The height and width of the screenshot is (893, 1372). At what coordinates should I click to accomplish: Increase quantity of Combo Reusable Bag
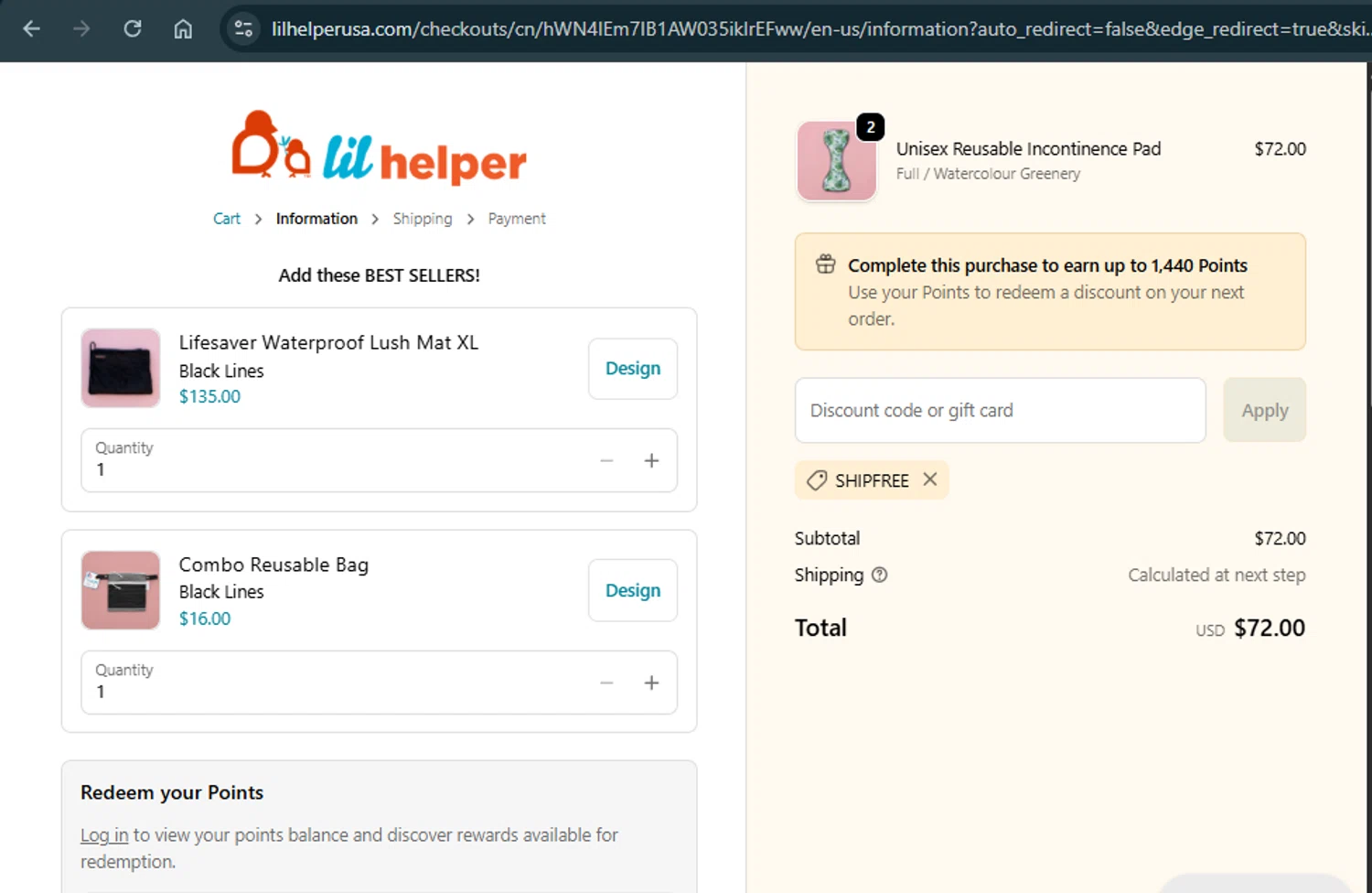tap(651, 683)
